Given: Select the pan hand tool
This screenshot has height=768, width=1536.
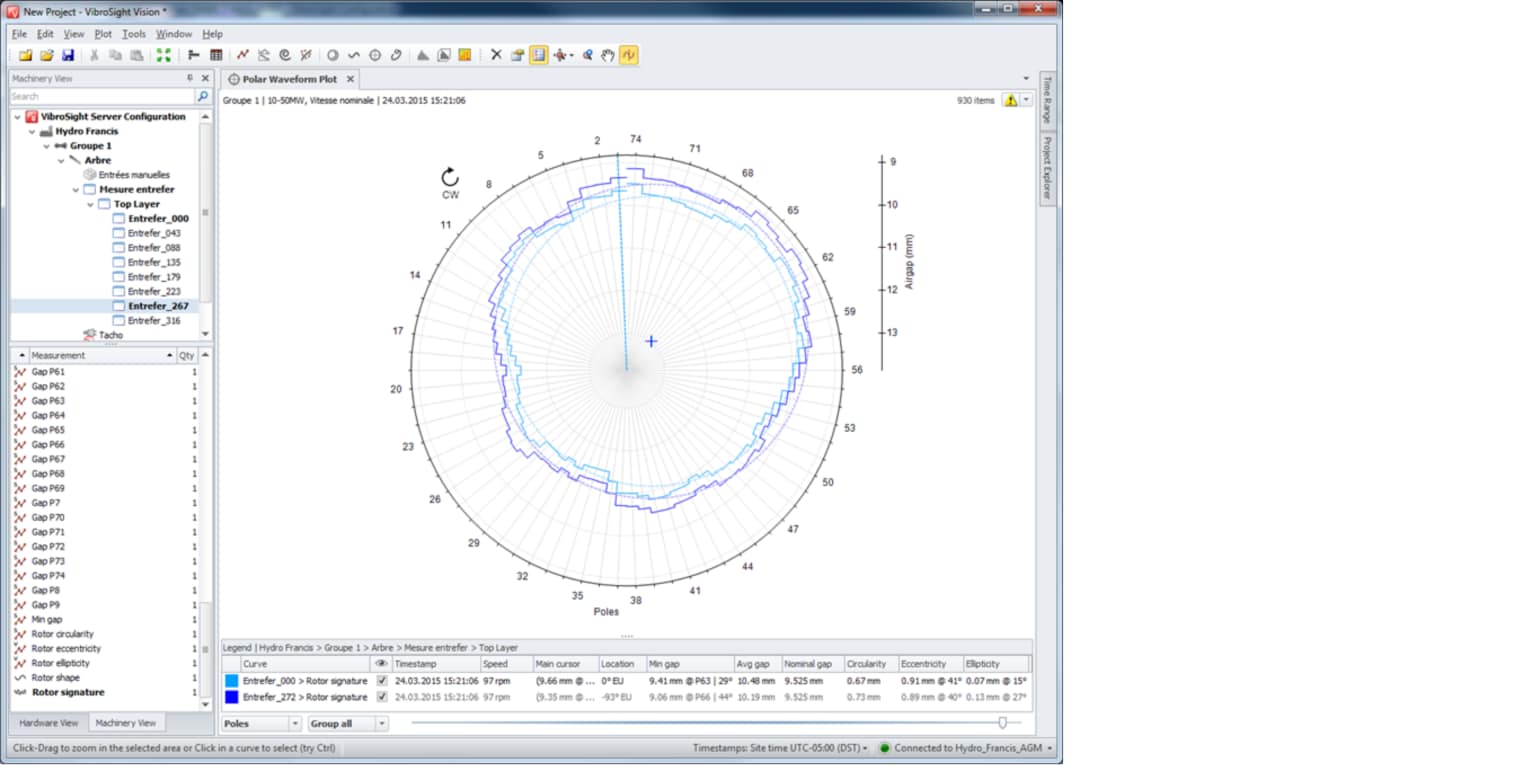Looking at the screenshot, I should [607, 55].
